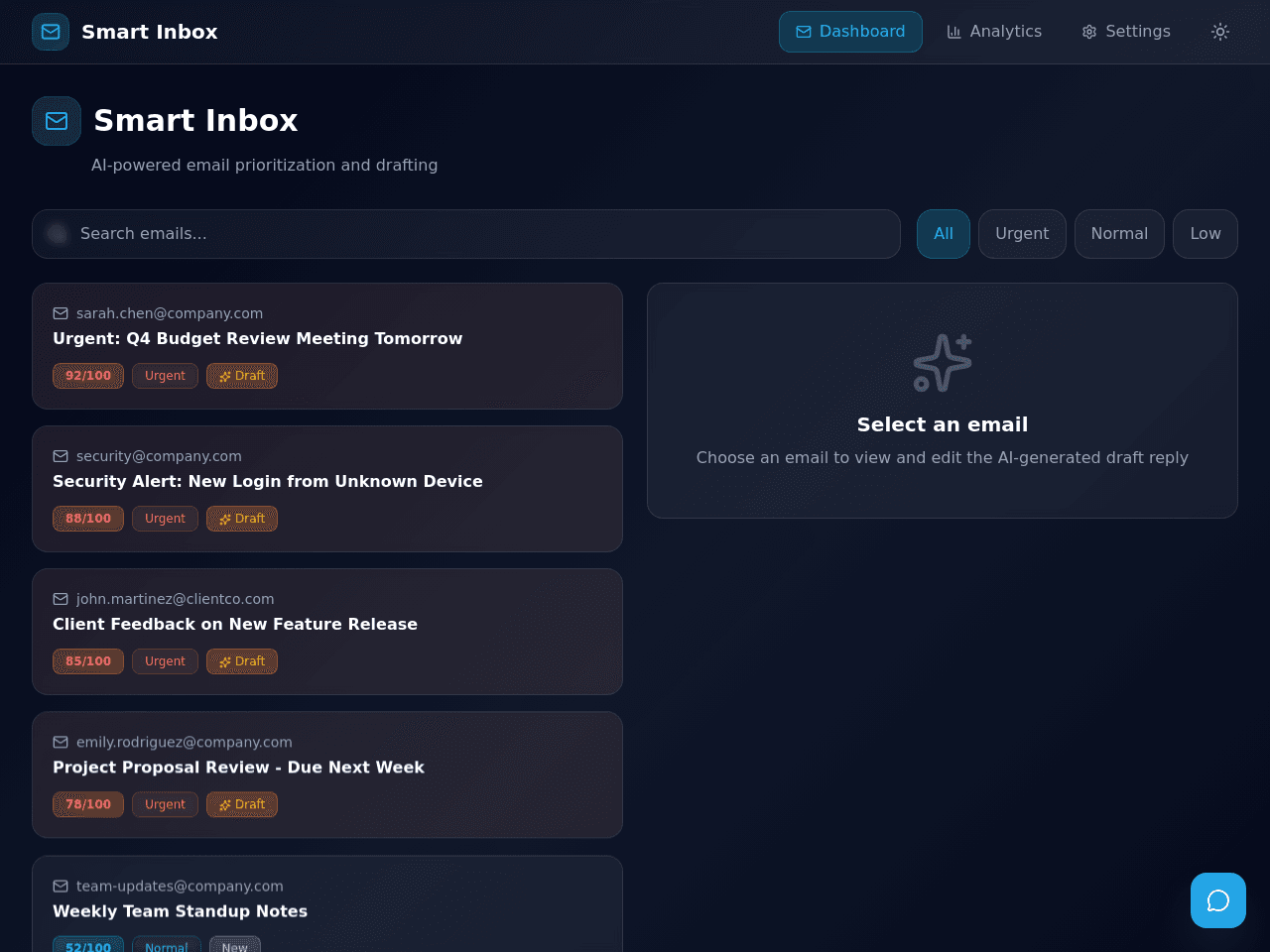Open Weekly Team Standup Notes email
The height and width of the screenshot is (952, 1270).
click(327, 903)
